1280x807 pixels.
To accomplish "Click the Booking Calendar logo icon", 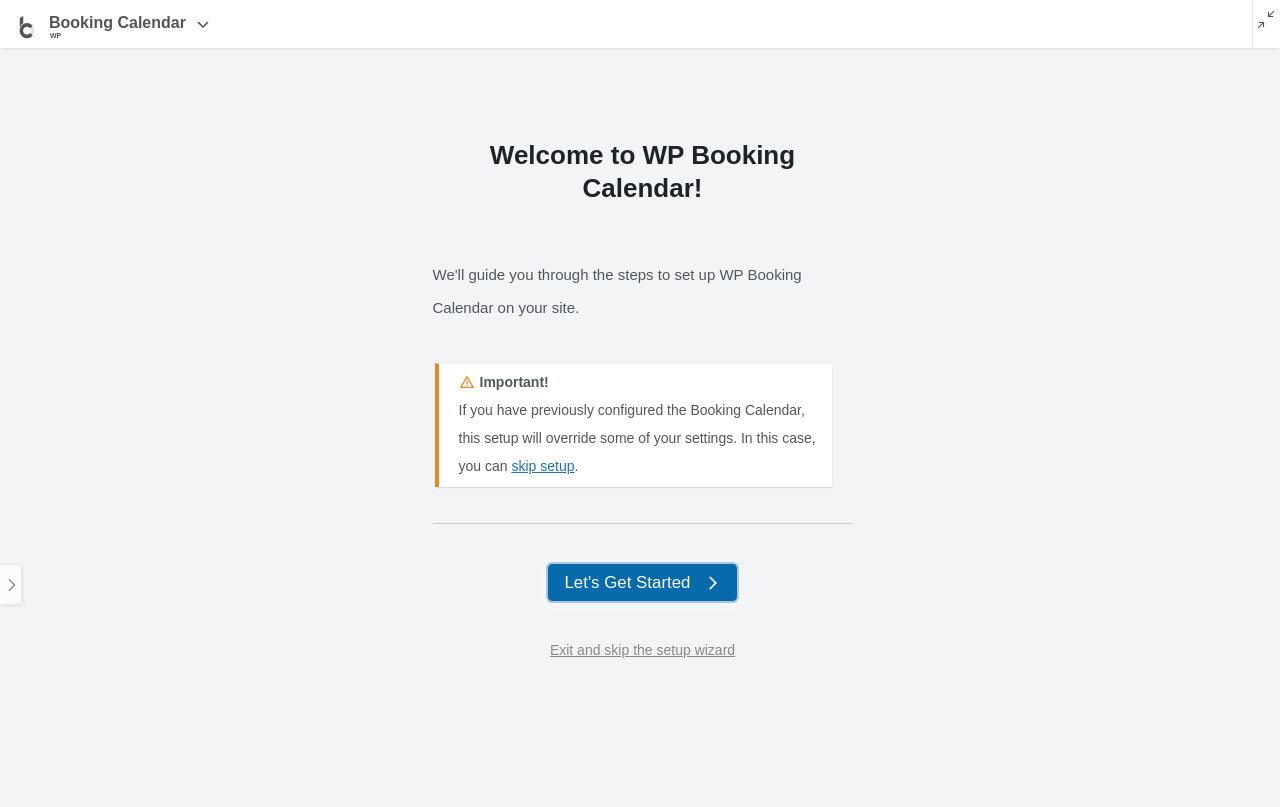I will pos(27,26).
